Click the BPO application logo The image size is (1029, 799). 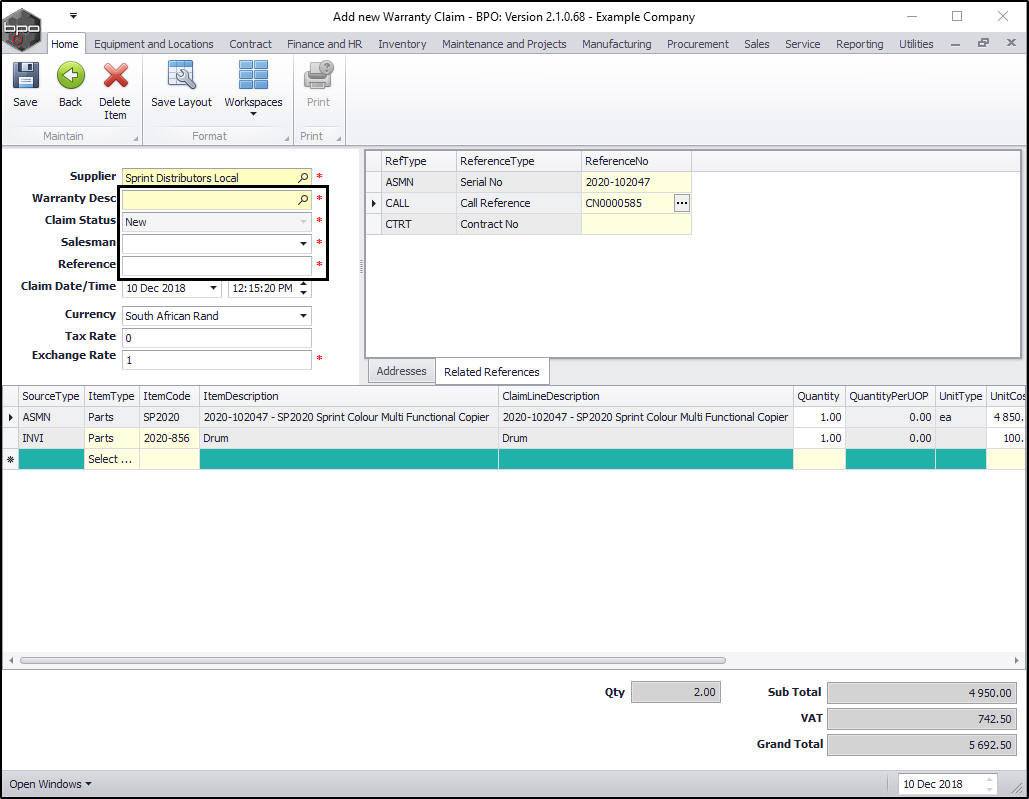[x=22, y=28]
